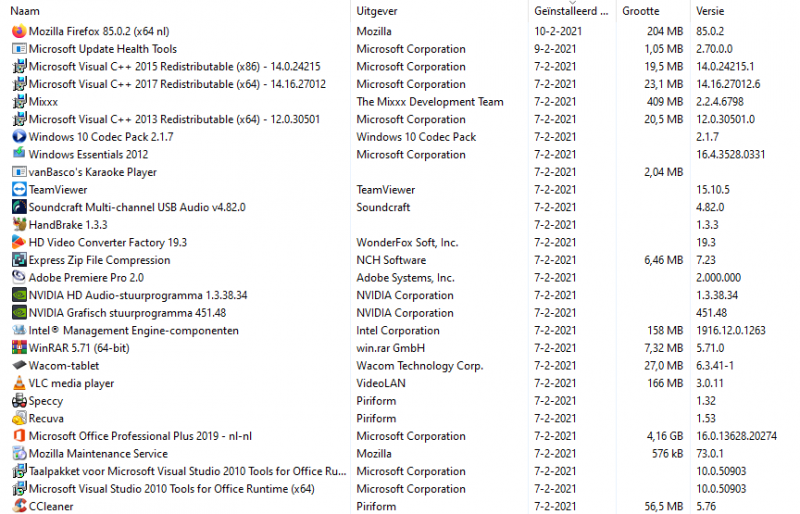Select the TeamViewer program name
This screenshot has width=800, height=514.
[x=58, y=189]
